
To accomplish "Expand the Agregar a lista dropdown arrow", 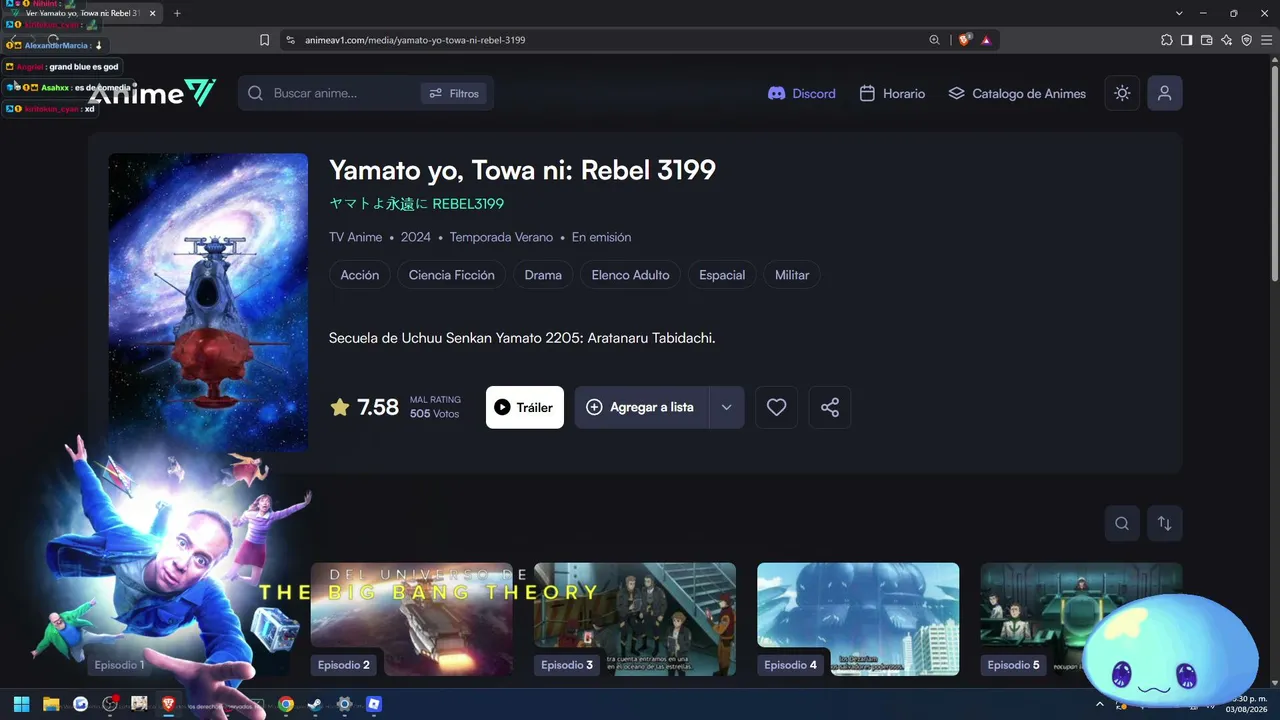I will tap(727, 407).
